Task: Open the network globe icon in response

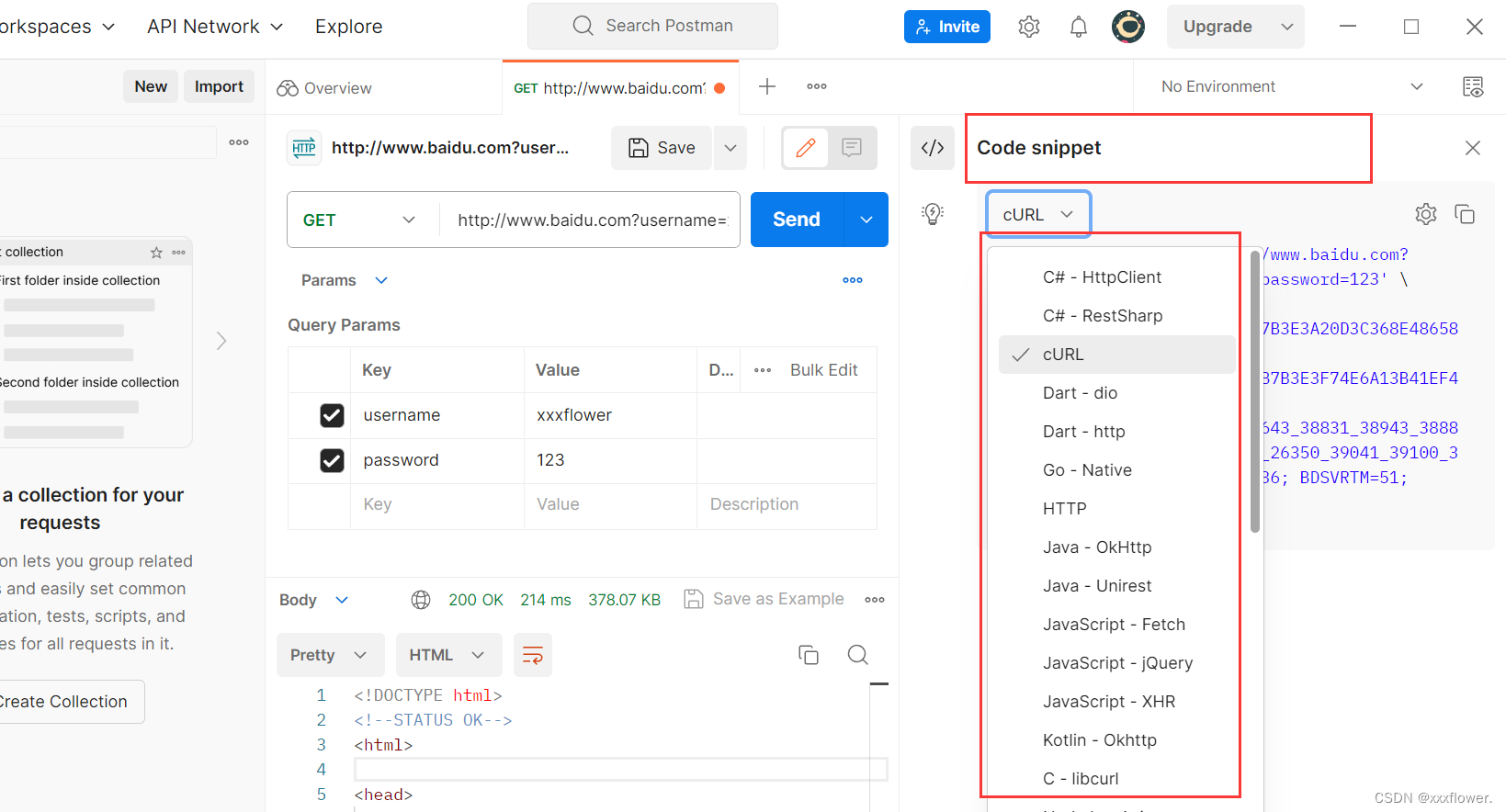Action: point(421,600)
